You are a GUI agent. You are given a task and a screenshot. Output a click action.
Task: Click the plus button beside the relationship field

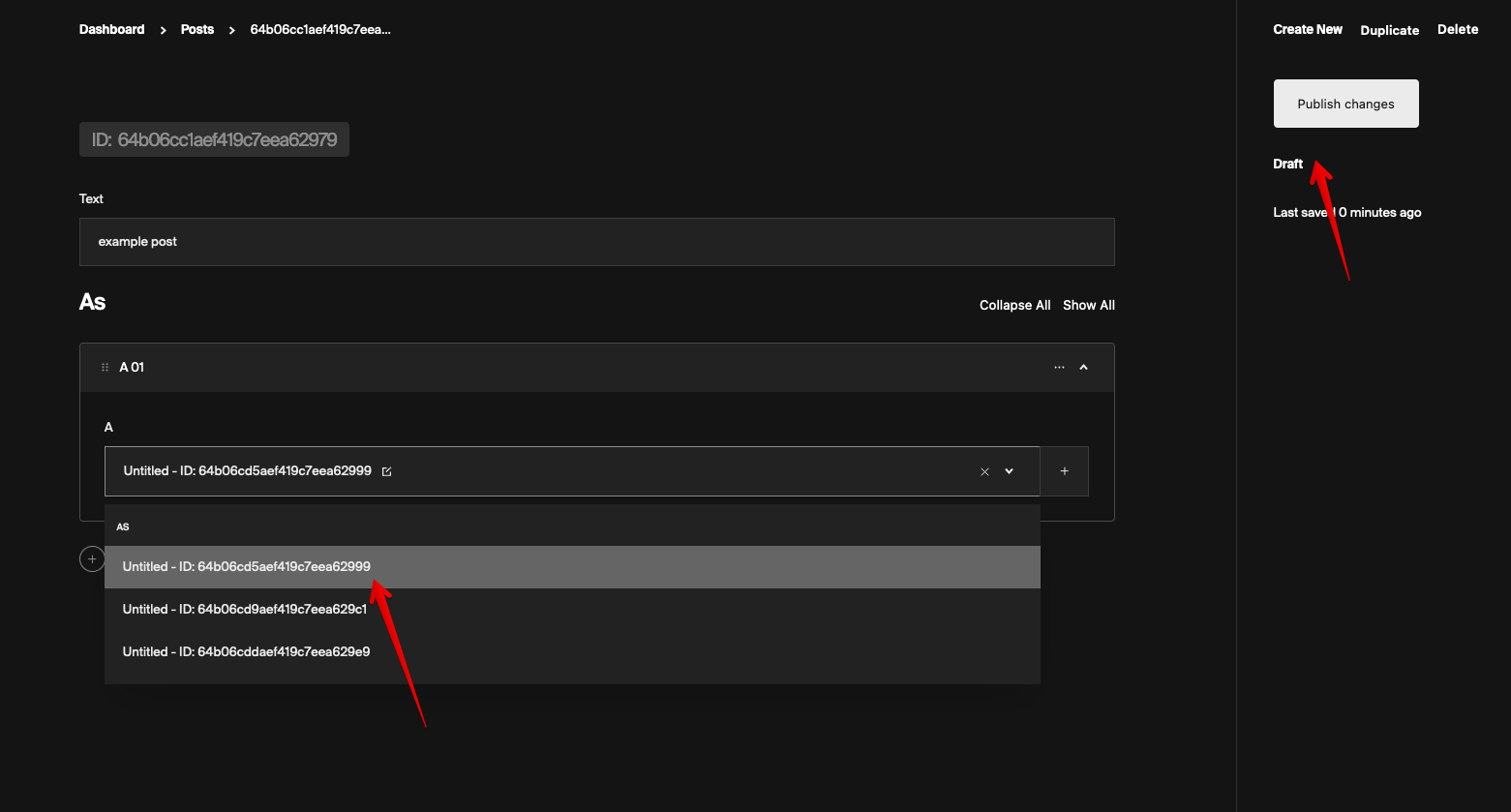click(1064, 470)
